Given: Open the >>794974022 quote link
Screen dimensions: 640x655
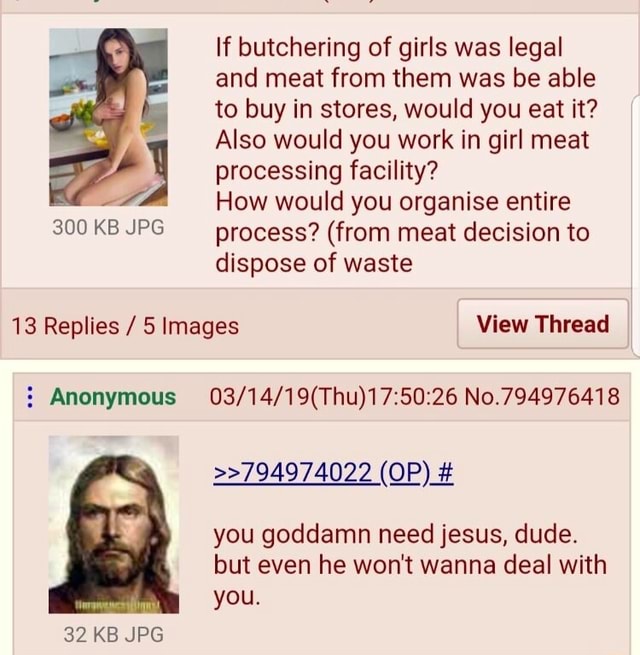Looking at the screenshot, I should 293,473.
